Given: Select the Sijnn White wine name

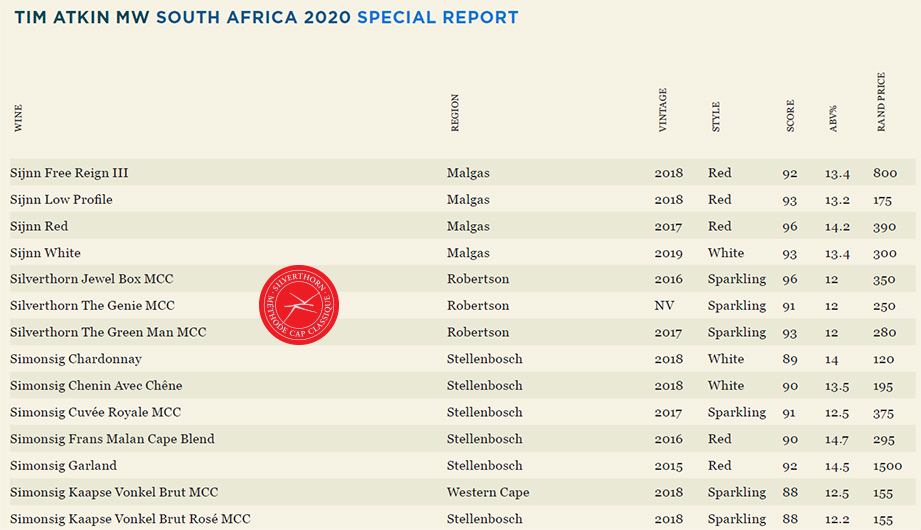Looking at the screenshot, I should point(45,253).
